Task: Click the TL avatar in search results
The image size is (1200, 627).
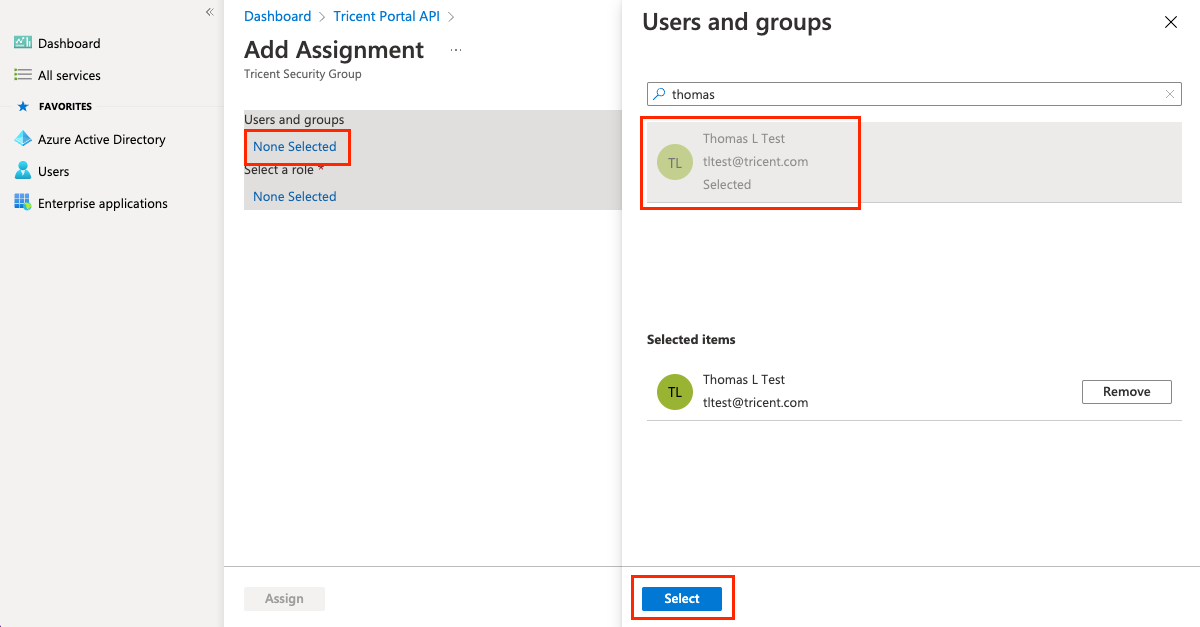Action: pos(675,162)
